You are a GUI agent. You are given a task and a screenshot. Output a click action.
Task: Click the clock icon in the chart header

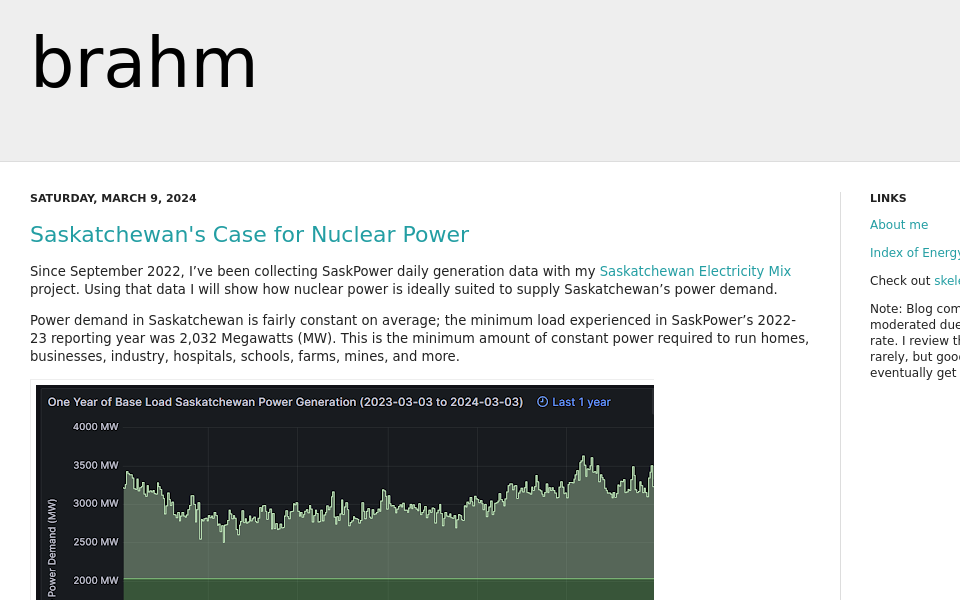click(x=542, y=402)
